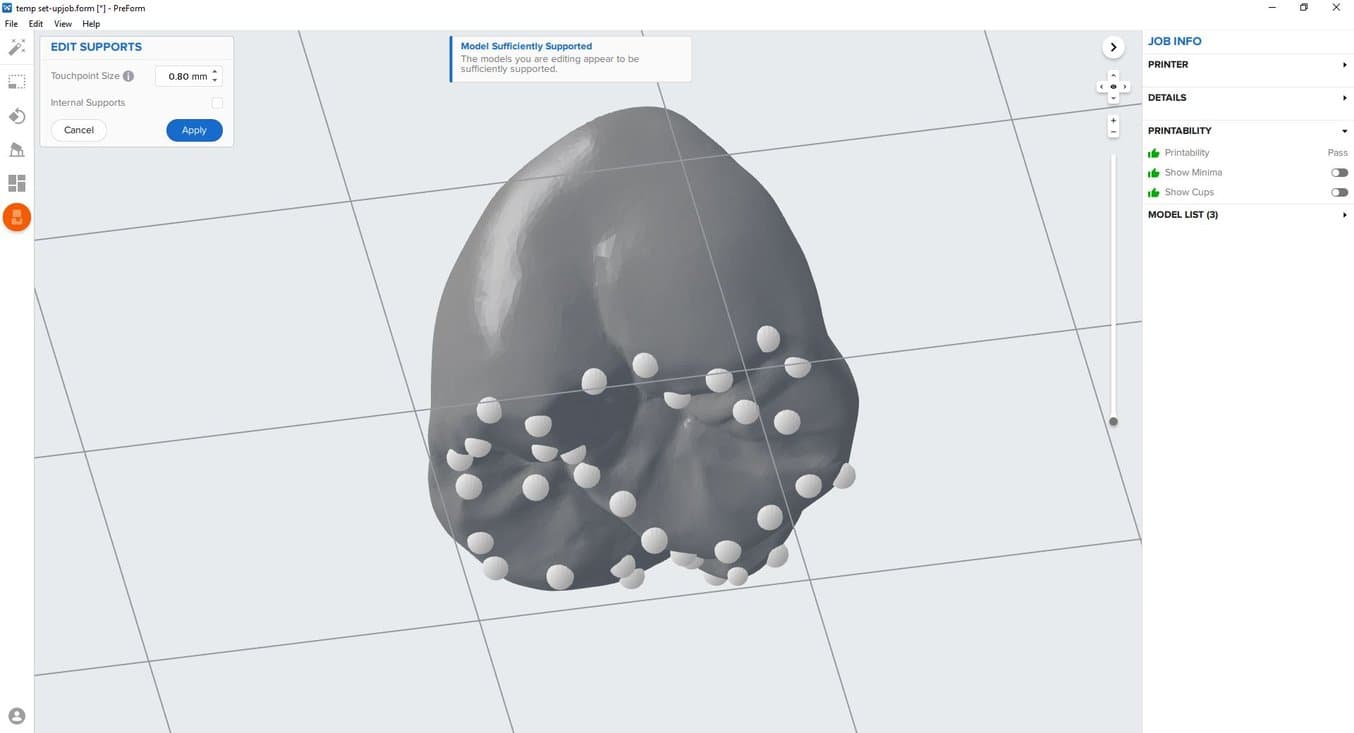Open the File menu
Viewport: 1354px width, 733px height.
click(x=11, y=24)
